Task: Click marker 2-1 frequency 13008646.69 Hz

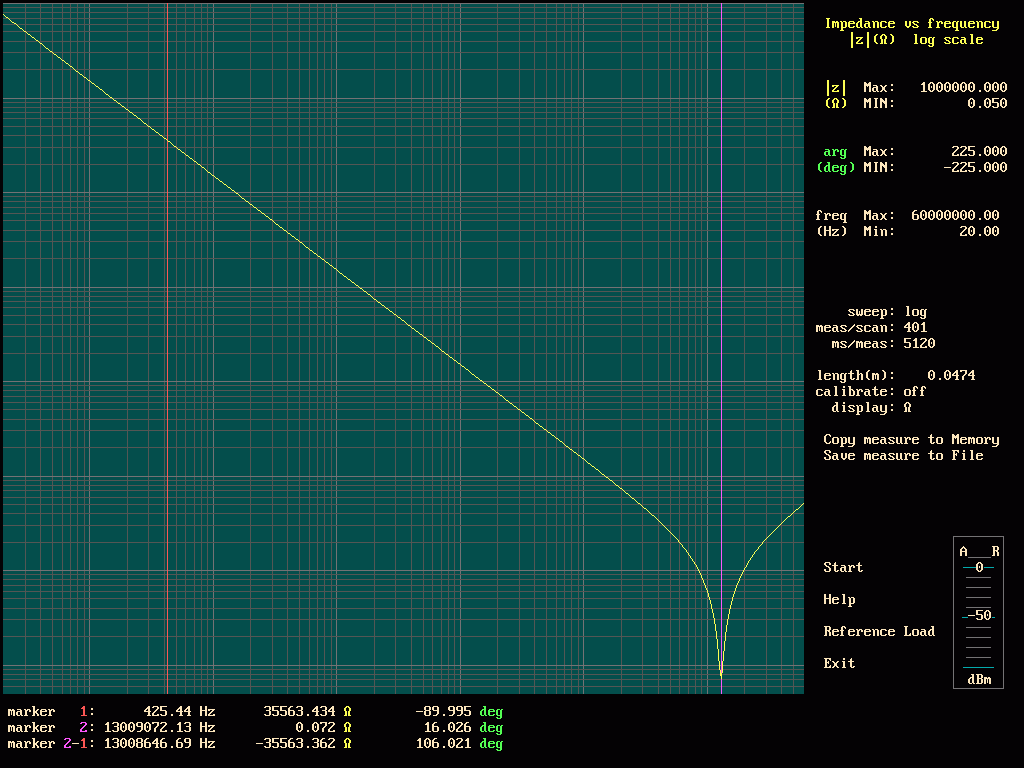Action: coord(159,743)
